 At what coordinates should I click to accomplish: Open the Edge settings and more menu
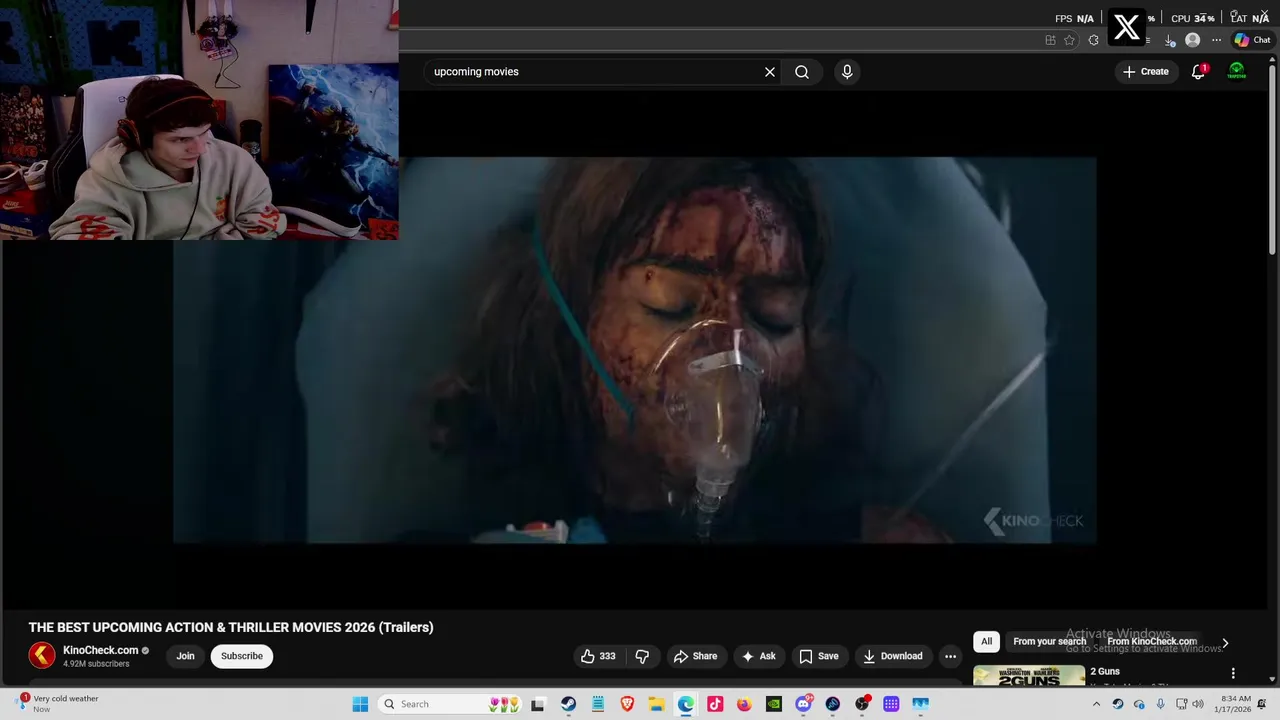1216,40
